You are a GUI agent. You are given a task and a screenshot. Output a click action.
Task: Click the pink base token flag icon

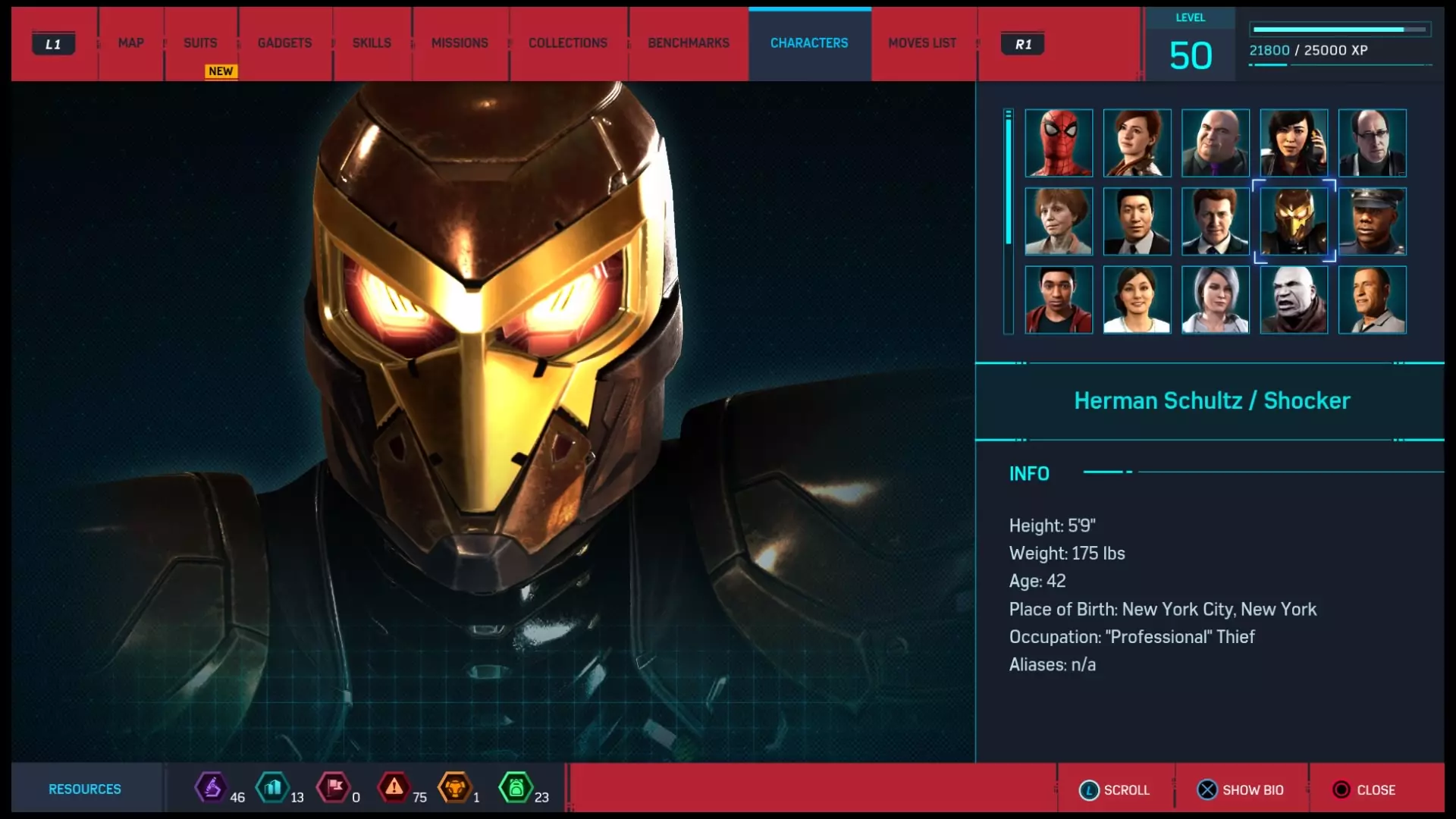[x=334, y=787]
